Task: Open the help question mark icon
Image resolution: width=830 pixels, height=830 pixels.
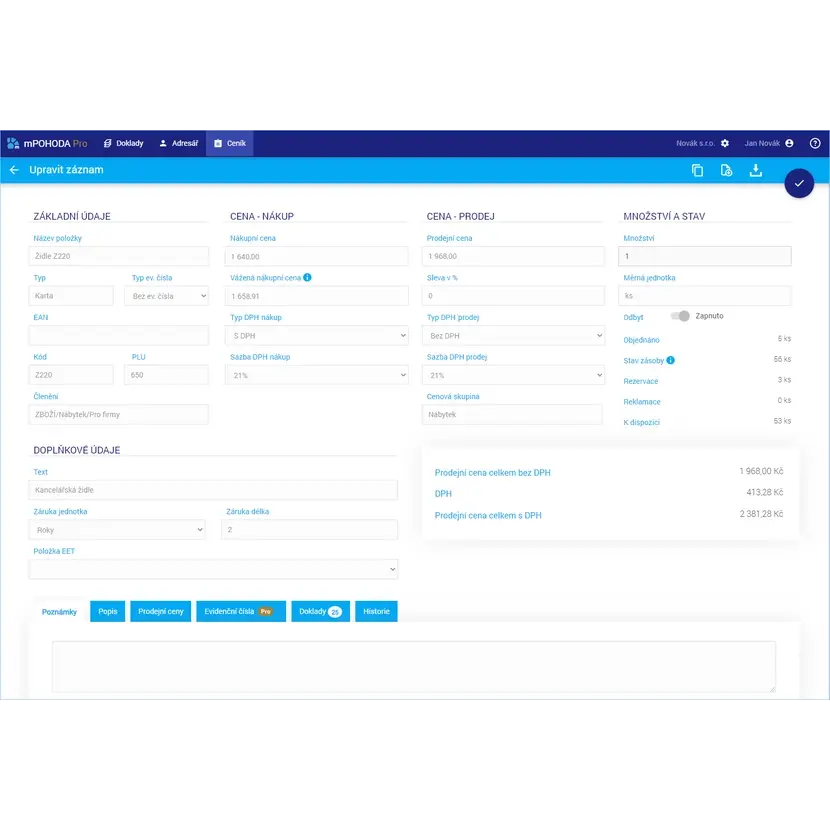Action: pos(815,143)
